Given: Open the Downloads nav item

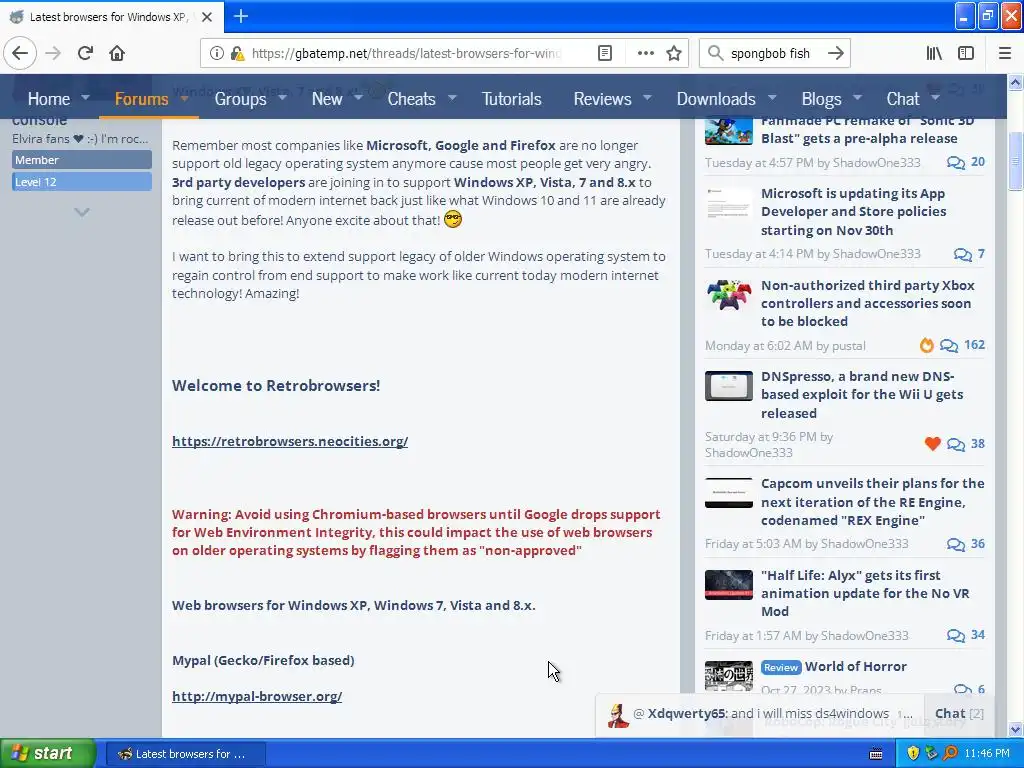Looking at the screenshot, I should [716, 99].
